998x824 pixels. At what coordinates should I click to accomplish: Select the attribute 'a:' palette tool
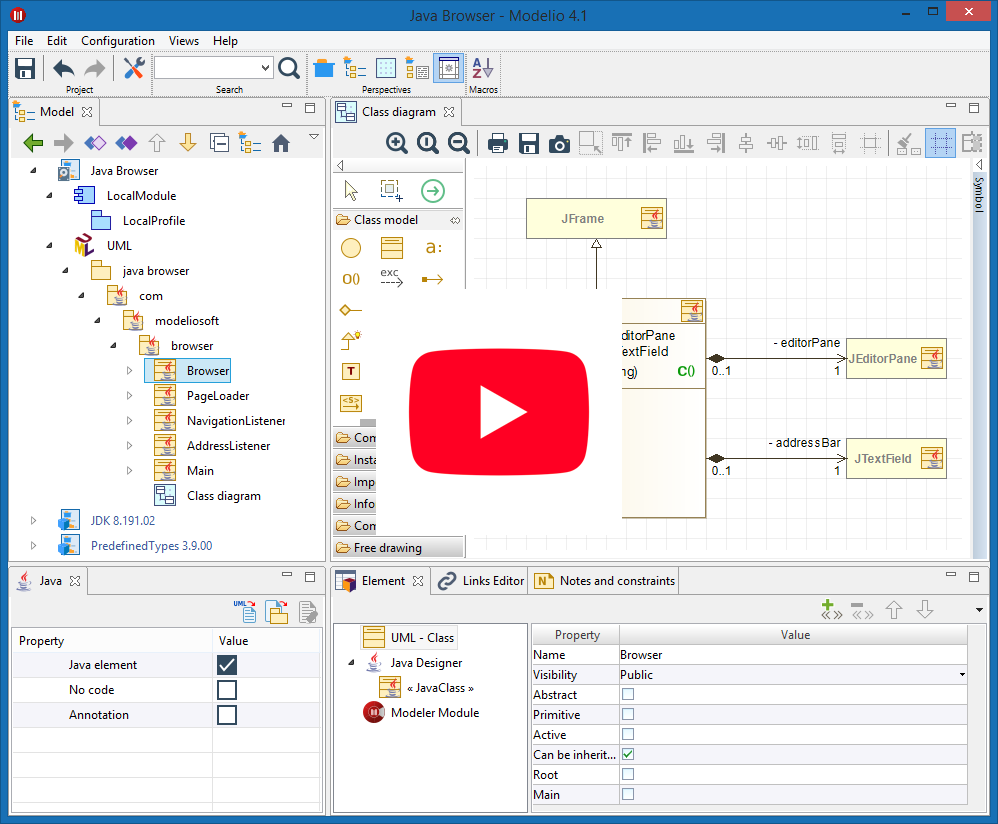(433, 248)
